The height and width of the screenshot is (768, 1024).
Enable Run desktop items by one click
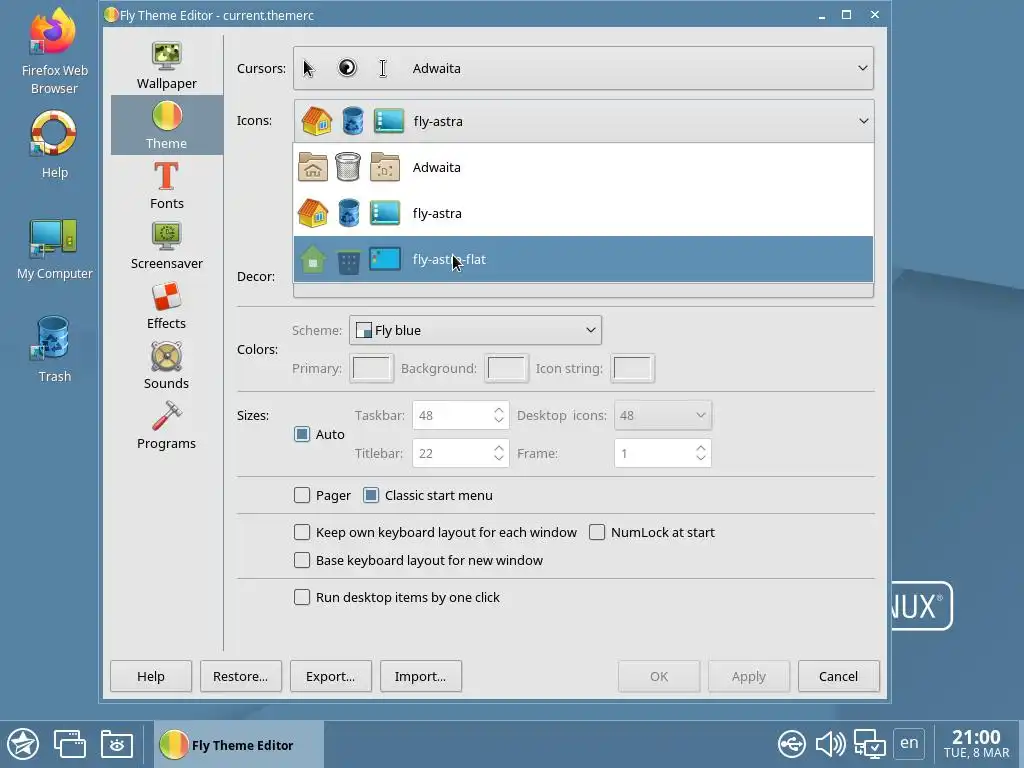(x=302, y=598)
